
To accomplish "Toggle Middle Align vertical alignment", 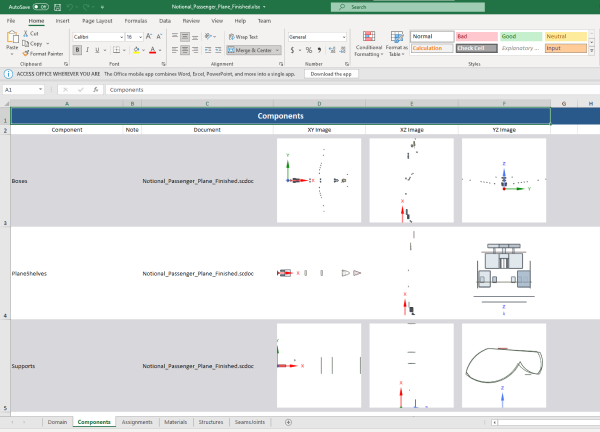I will coord(185,37).
